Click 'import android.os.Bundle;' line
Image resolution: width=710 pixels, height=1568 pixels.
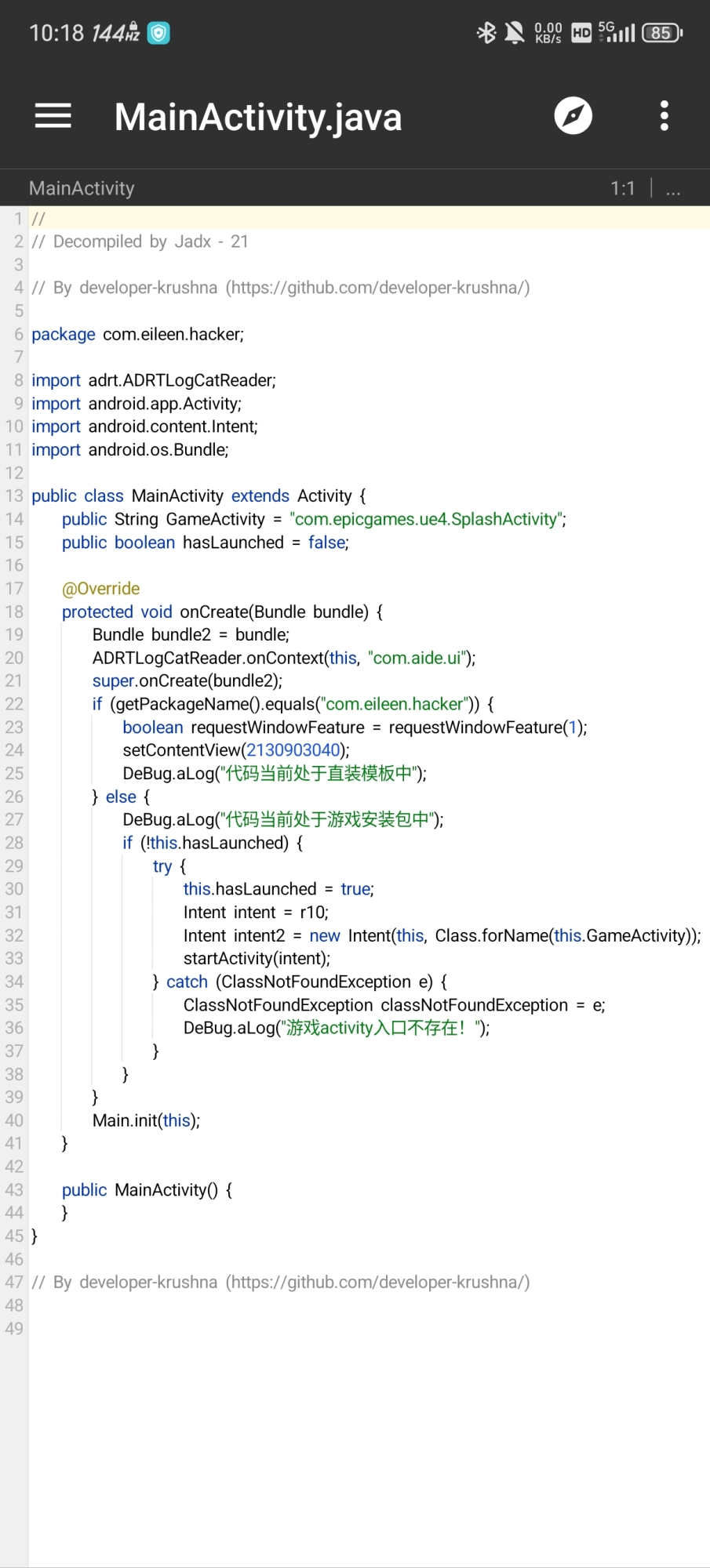[x=130, y=450]
